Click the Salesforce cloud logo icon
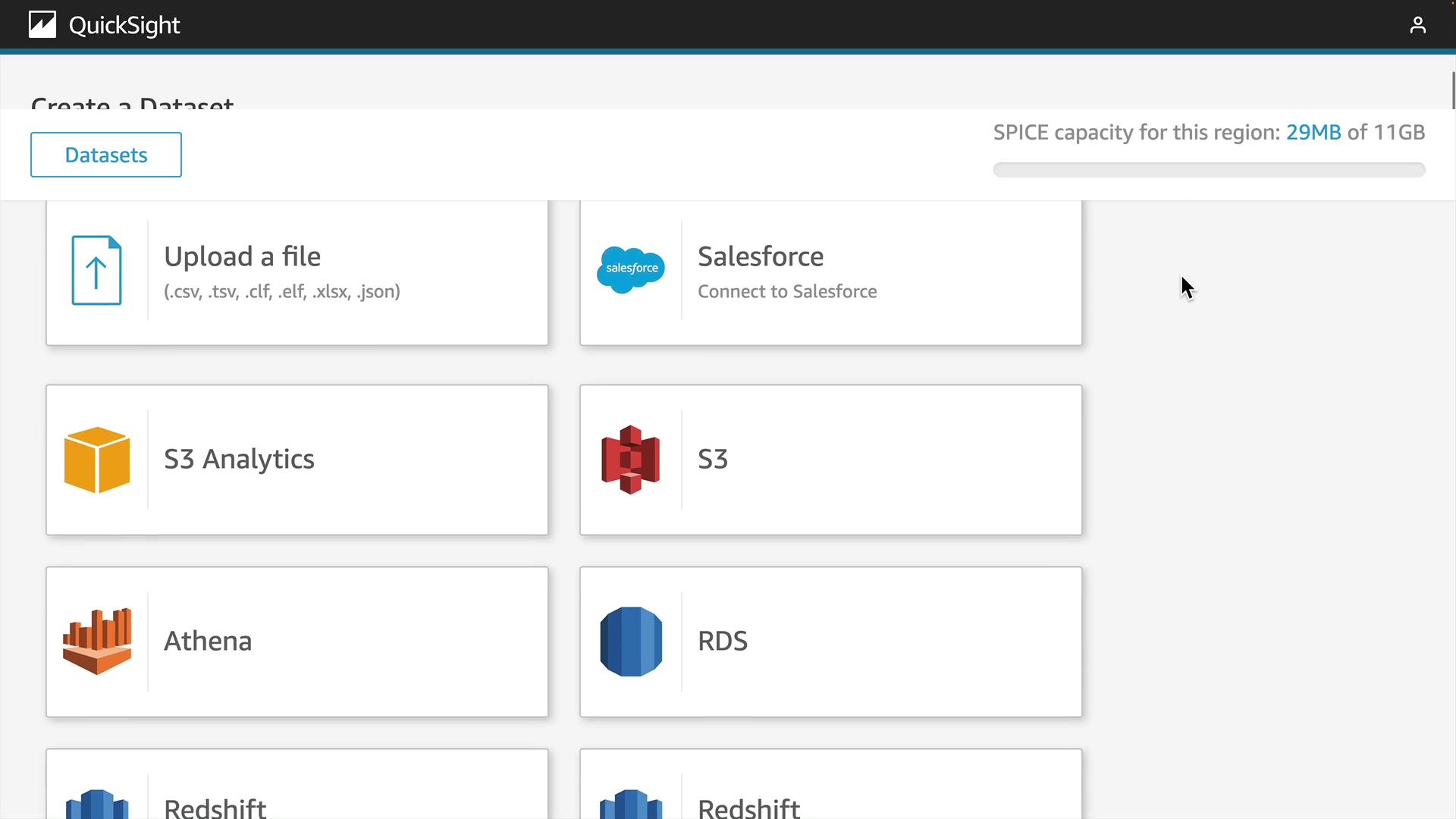The image size is (1456, 819). [x=631, y=269]
